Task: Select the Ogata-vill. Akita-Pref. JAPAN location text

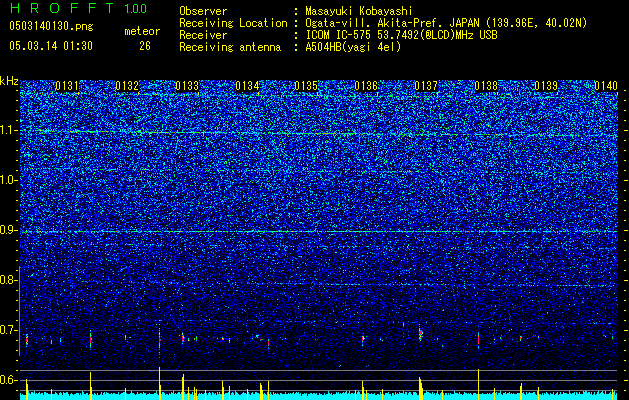Action: coord(446,23)
